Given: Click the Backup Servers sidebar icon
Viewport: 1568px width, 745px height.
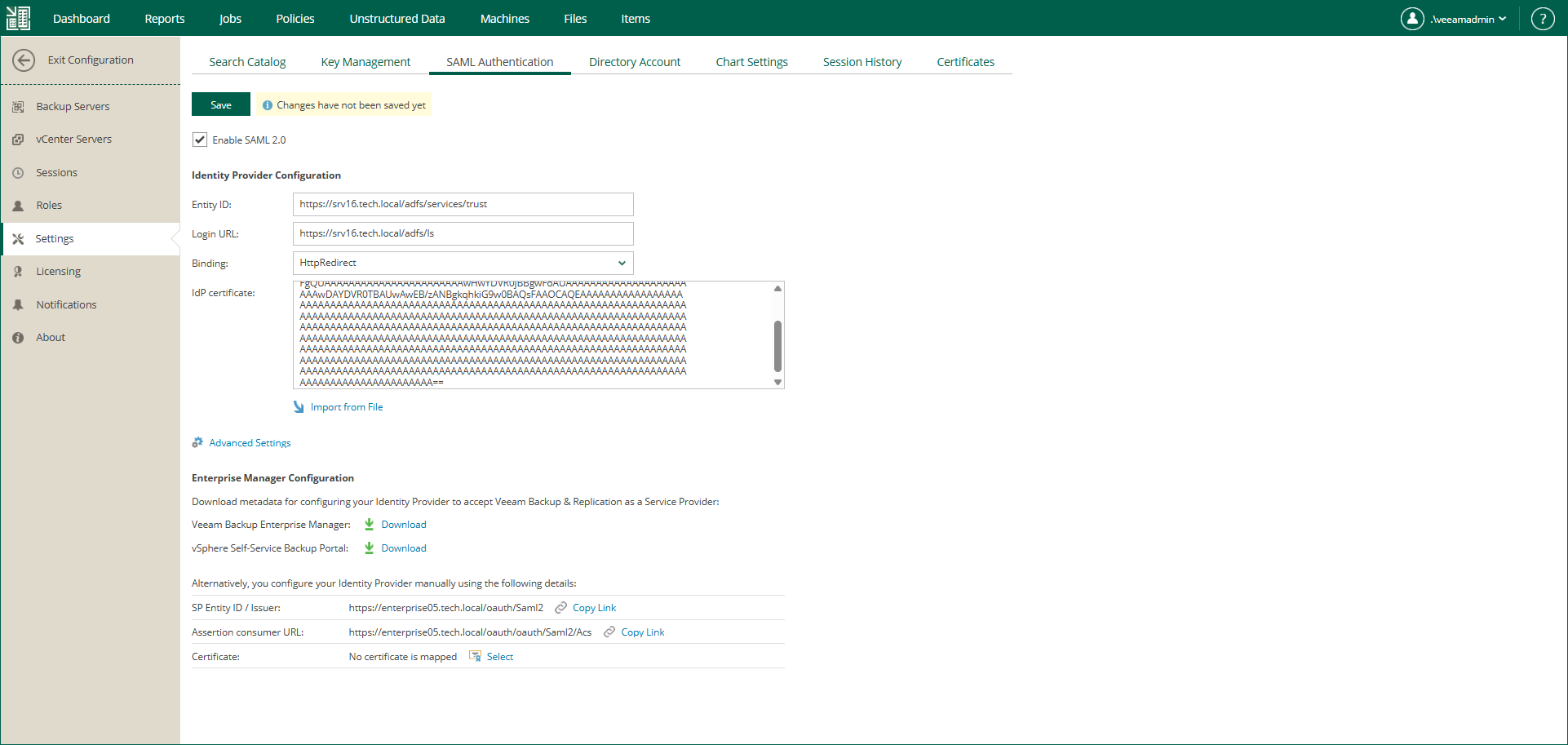Looking at the screenshot, I should pos(18,107).
